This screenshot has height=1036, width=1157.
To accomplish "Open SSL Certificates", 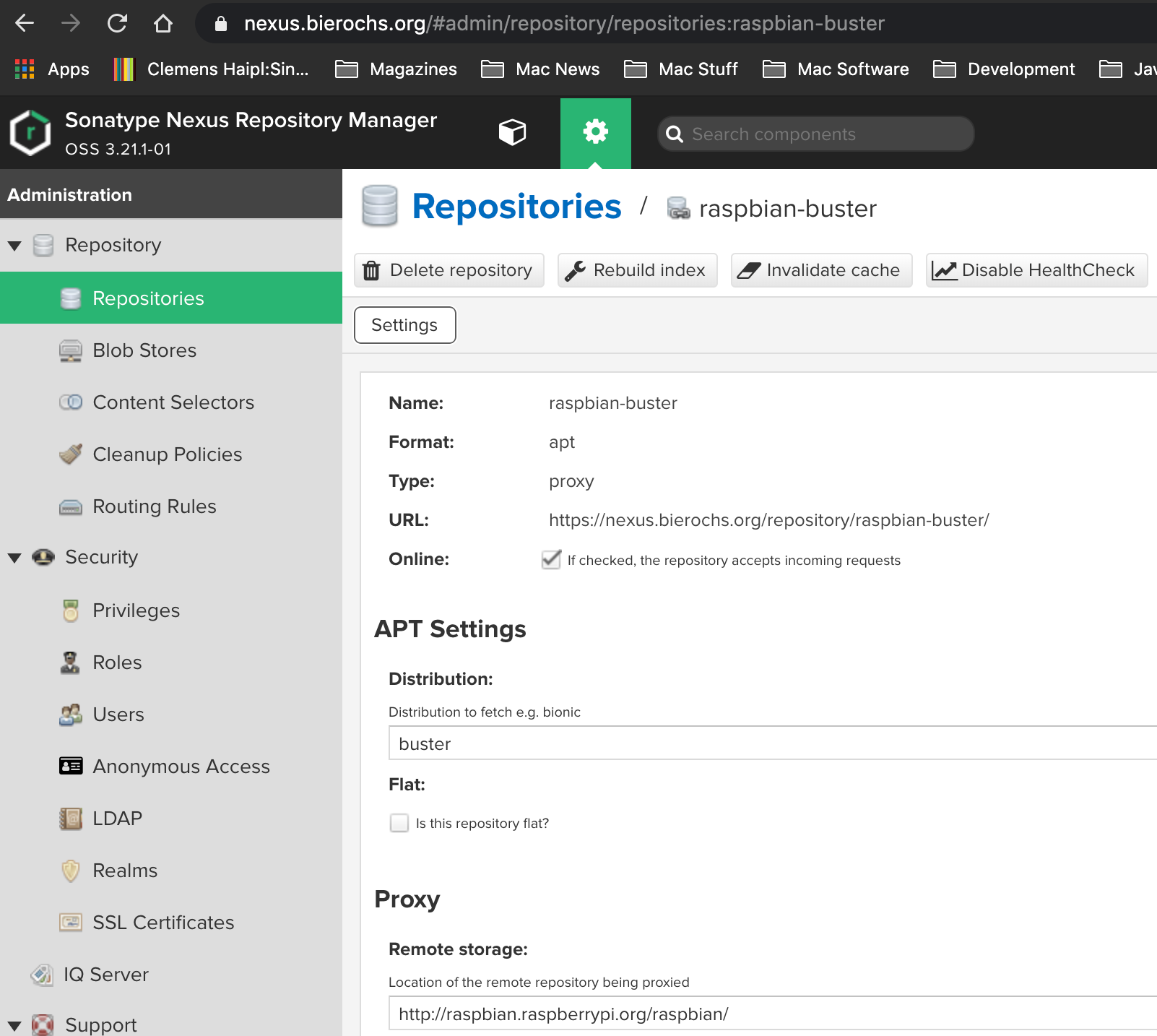I will (x=163, y=923).
